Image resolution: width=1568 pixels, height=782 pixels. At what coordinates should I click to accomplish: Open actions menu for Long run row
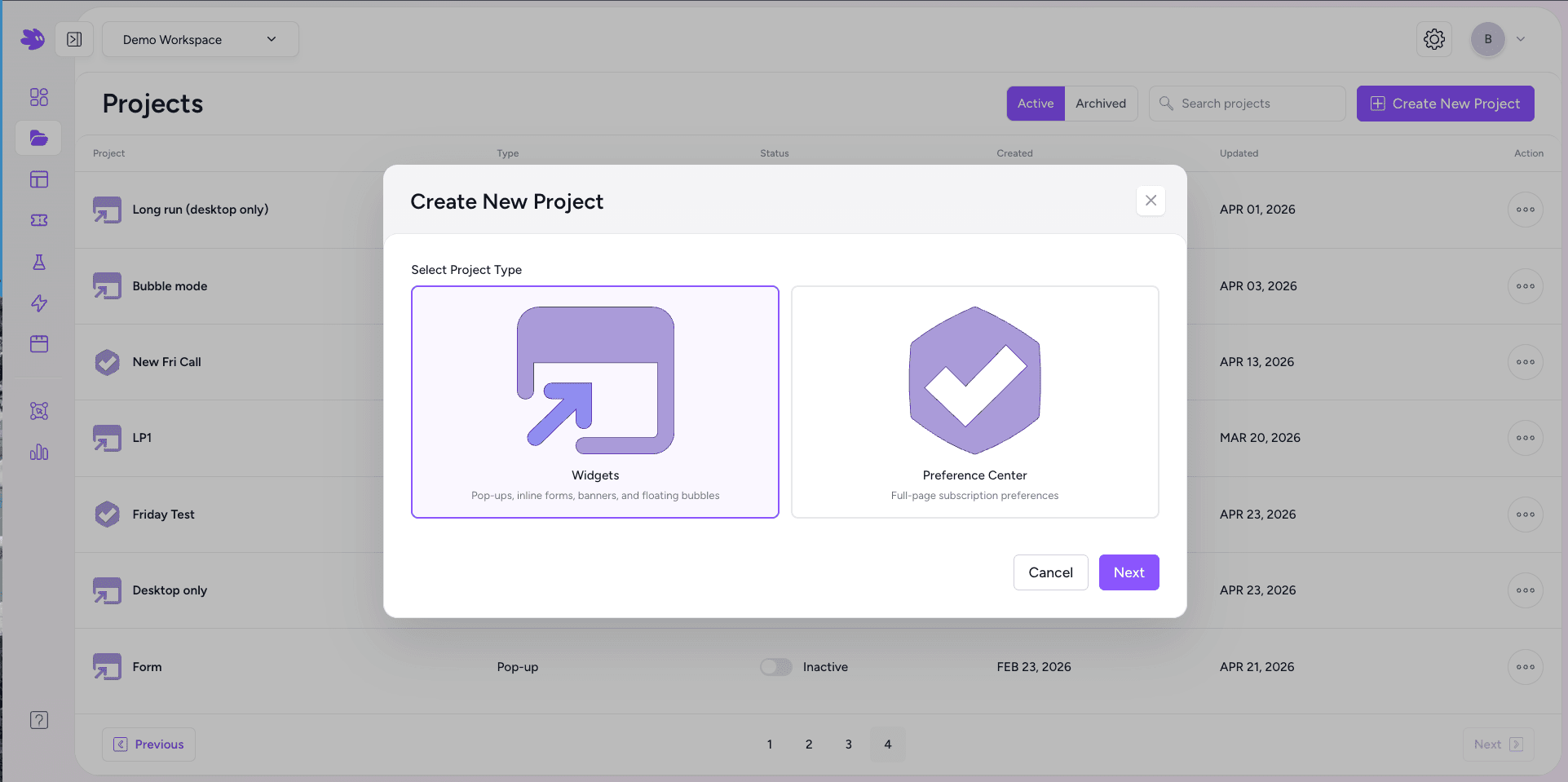point(1526,210)
